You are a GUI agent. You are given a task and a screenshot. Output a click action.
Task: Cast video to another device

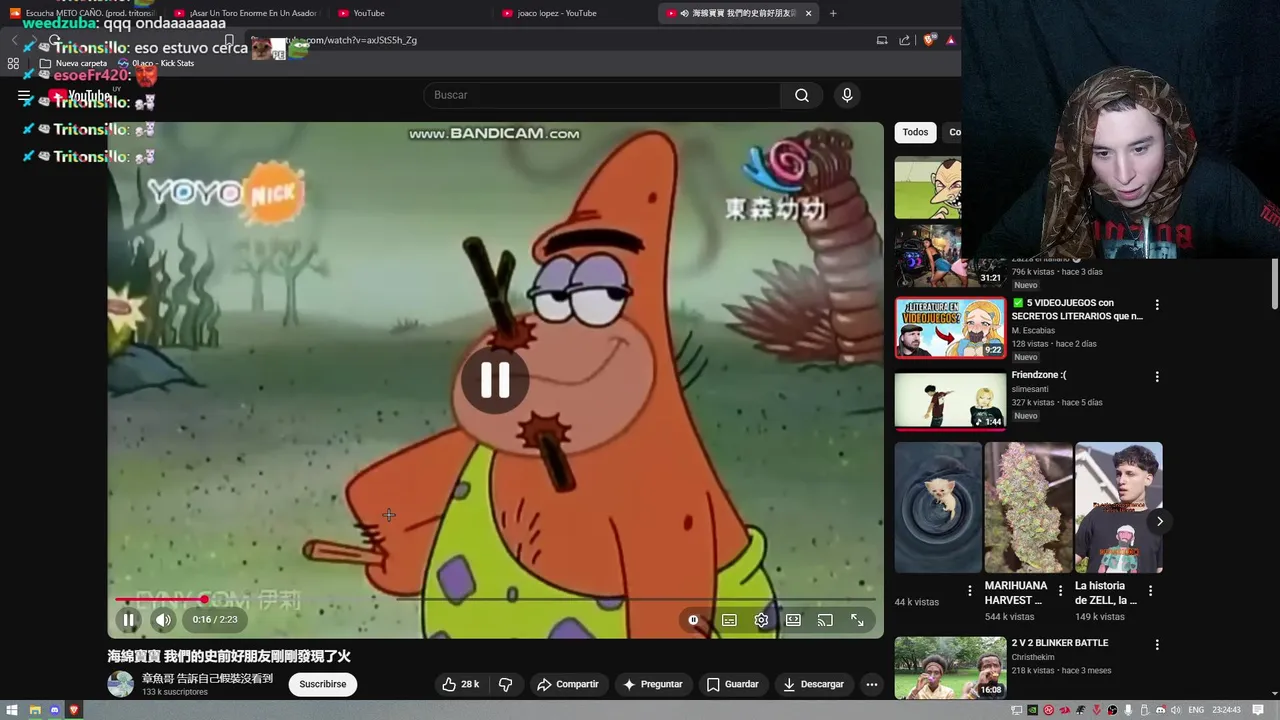pyautogui.click(x=825, y=620)
